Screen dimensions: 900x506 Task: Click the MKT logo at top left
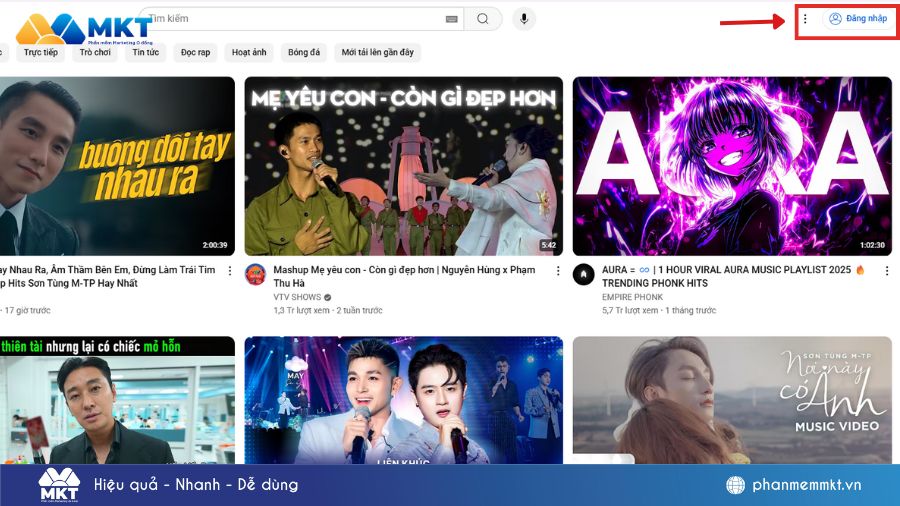[x=85, y=26]
